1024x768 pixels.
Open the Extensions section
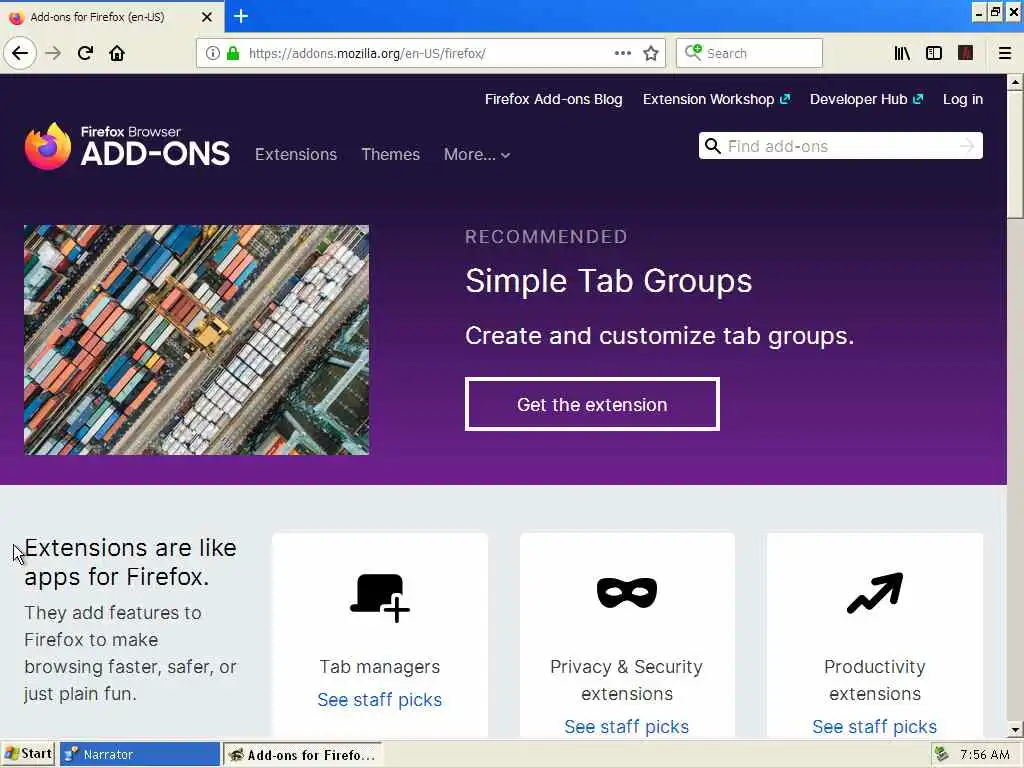click(x=296, y=154)
